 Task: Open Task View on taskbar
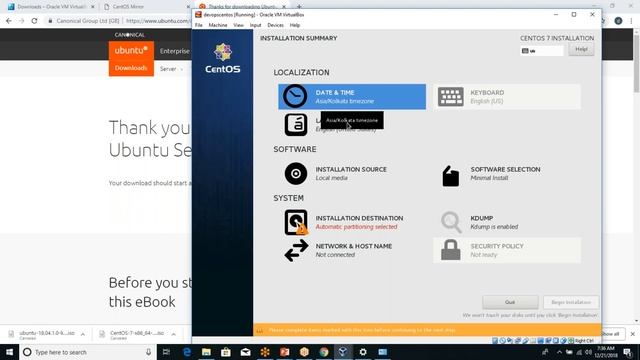click(166, 352)
